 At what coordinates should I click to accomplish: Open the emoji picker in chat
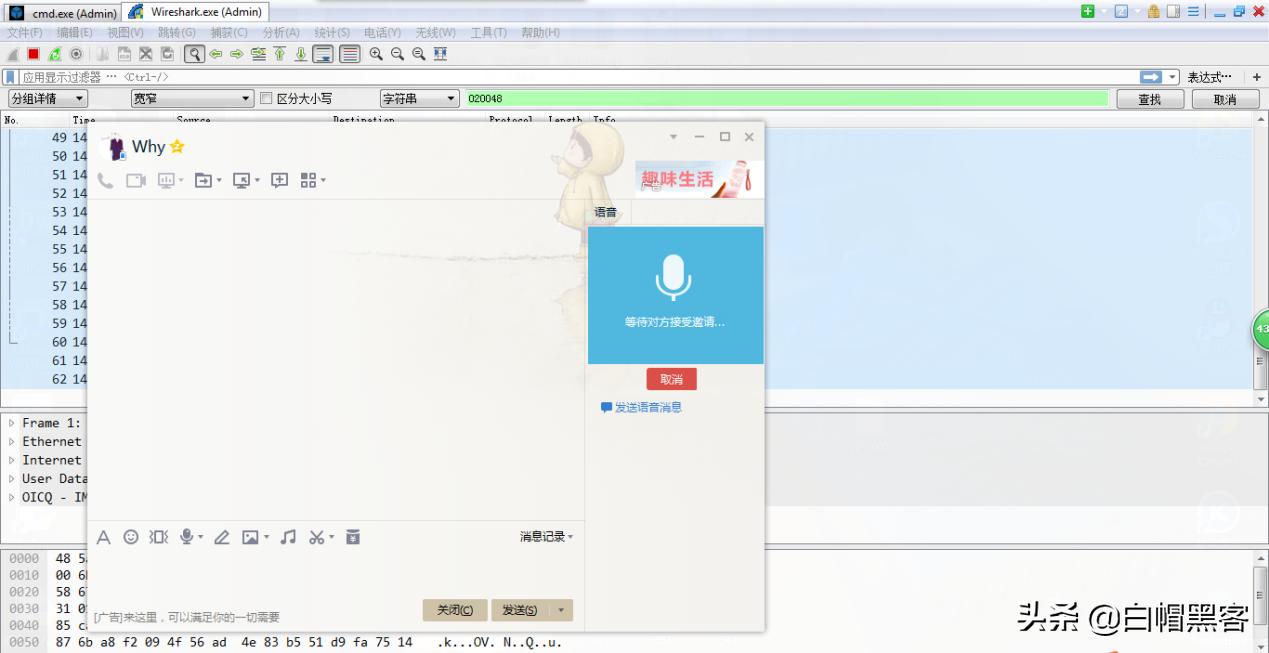[x=131, y=537]
